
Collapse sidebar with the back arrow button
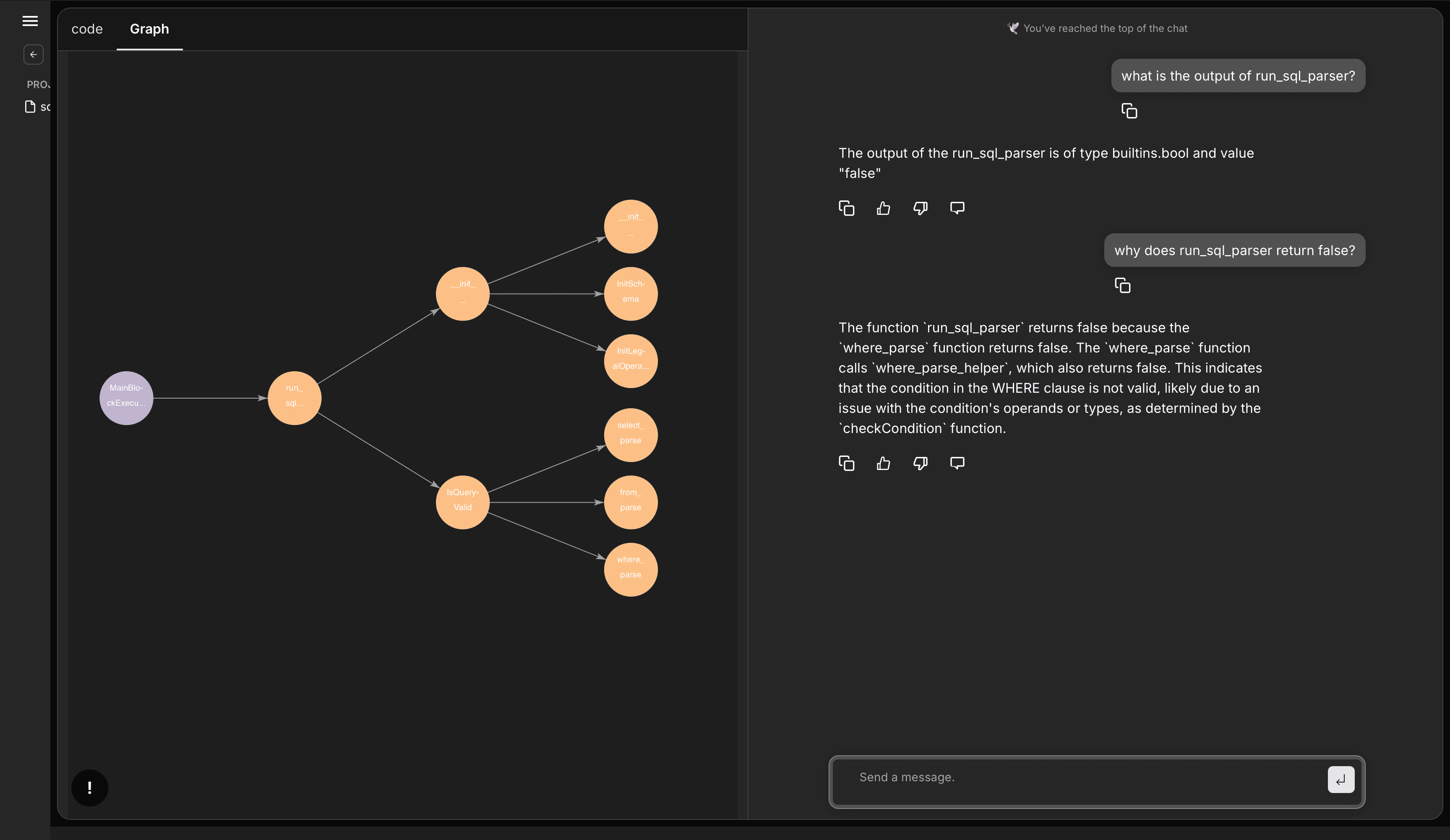[34, 55]
